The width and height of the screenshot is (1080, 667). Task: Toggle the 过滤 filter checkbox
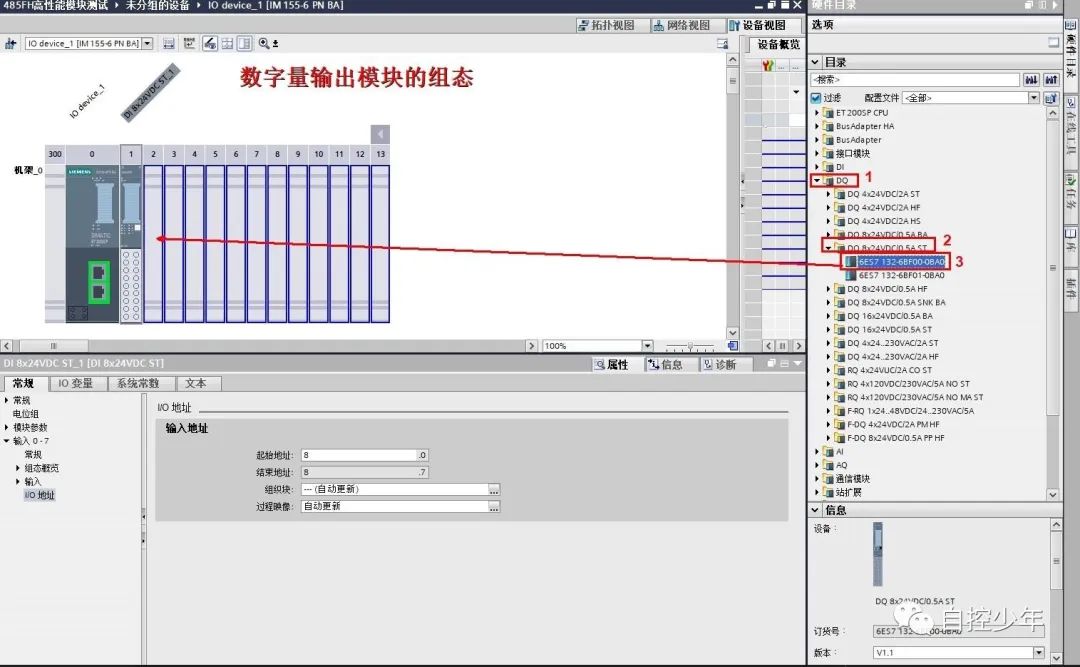pos(816,98)
